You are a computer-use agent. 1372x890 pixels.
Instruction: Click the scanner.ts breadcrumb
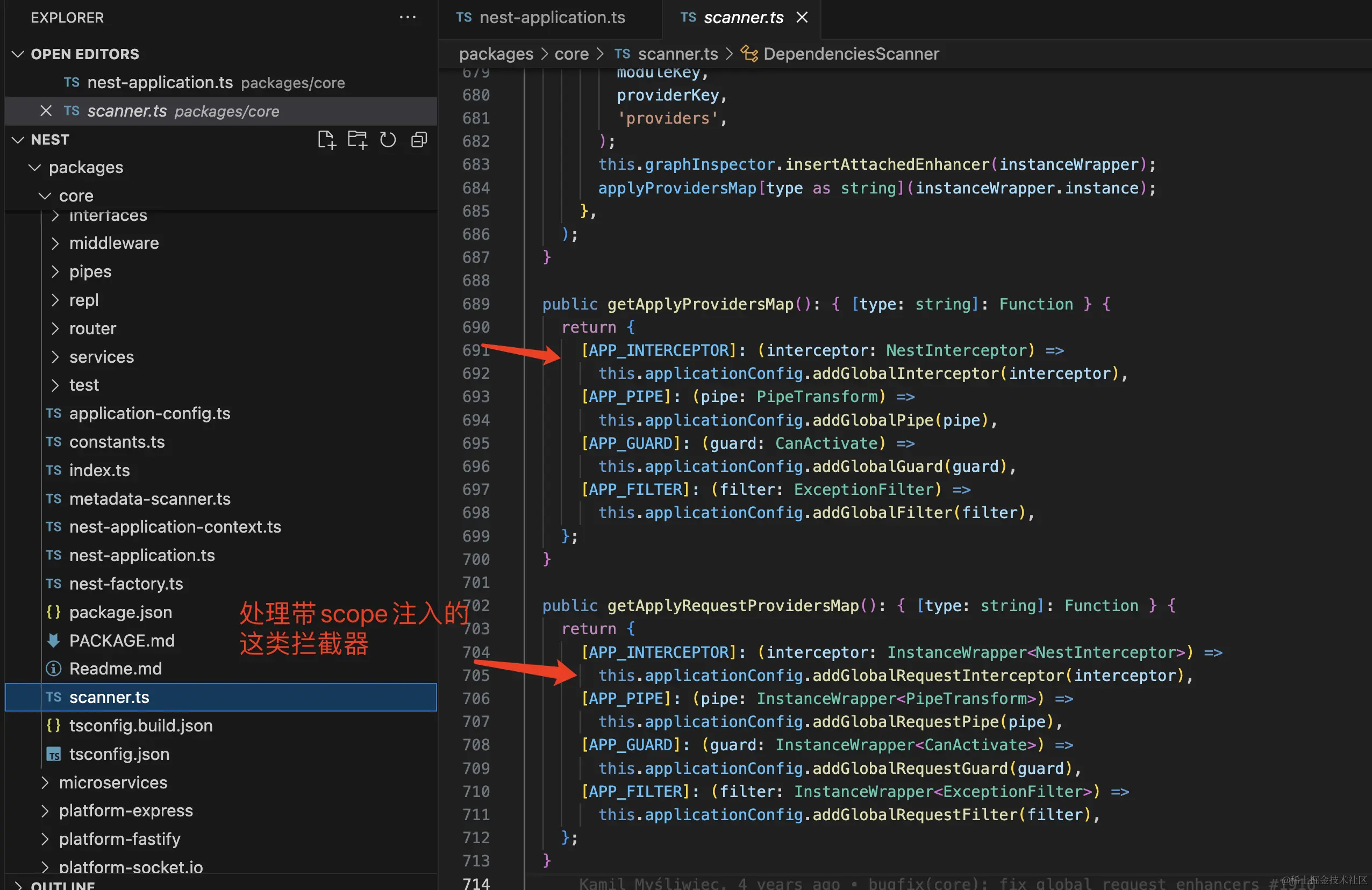[x=678, y=54]
